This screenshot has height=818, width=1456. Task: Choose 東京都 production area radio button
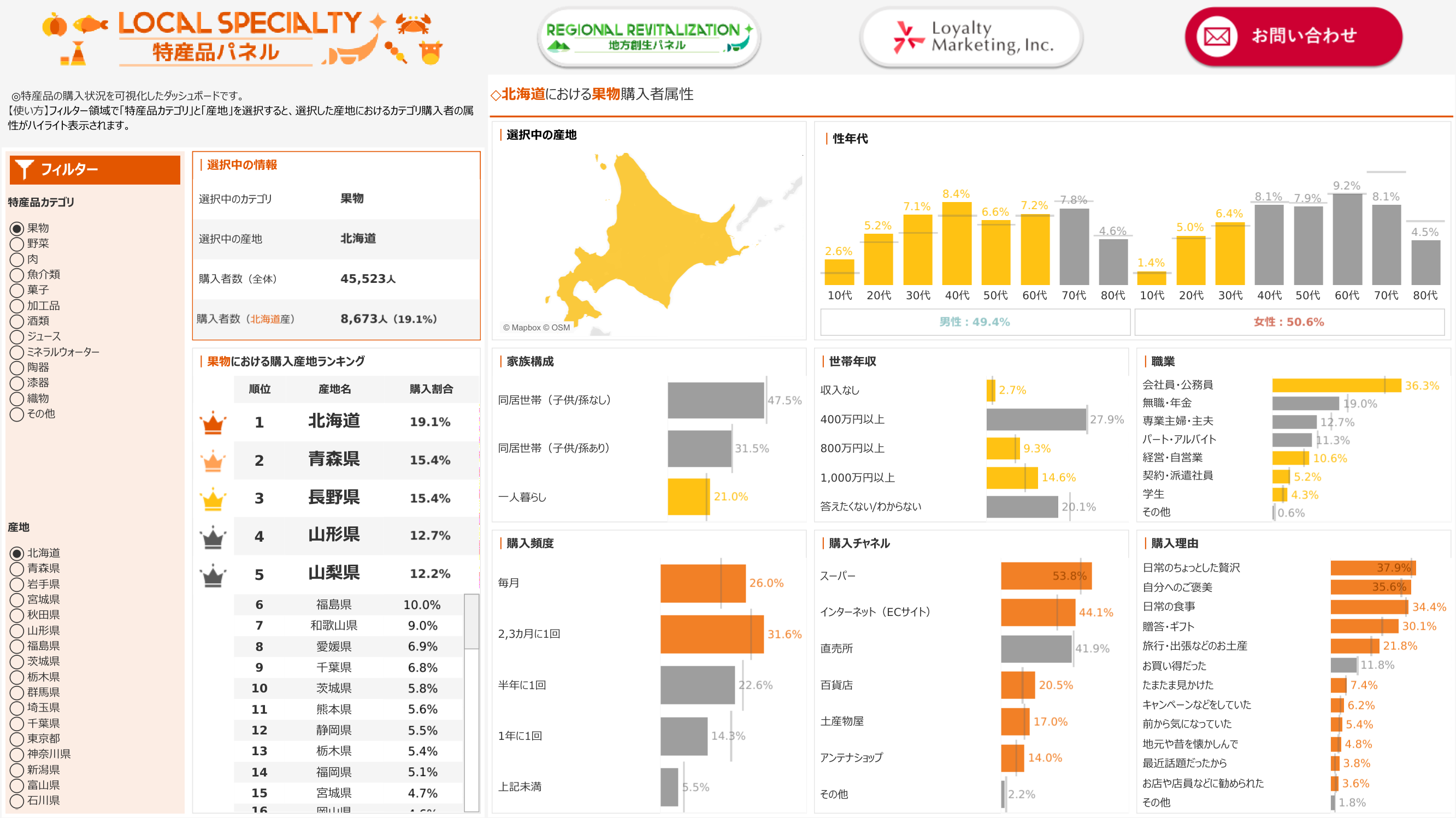[x=17, y=738]
